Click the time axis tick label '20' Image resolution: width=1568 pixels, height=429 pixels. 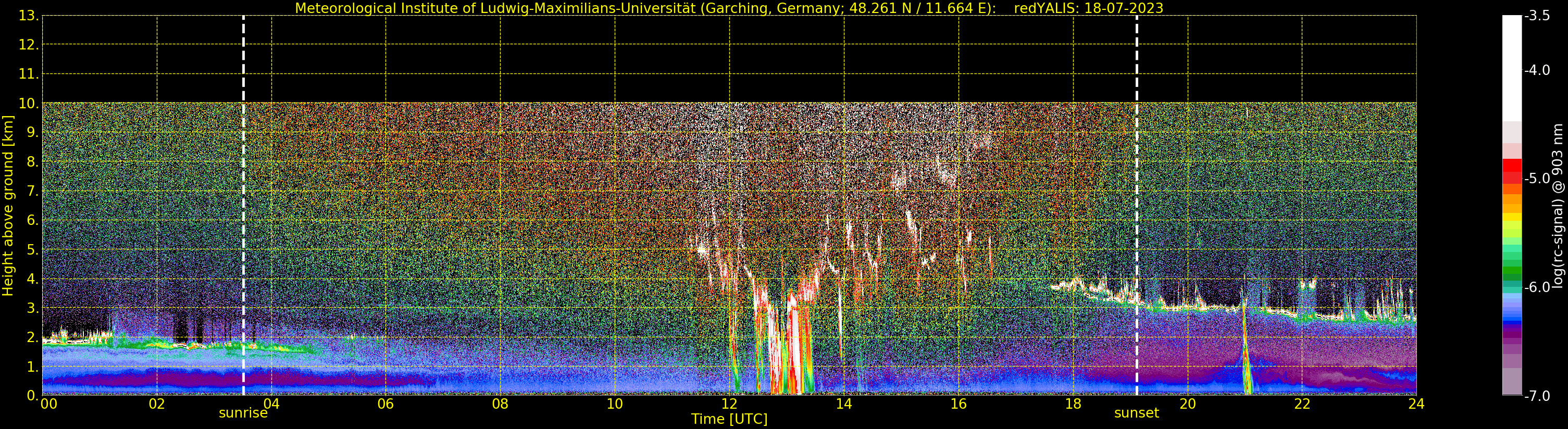click(1188, 404)
